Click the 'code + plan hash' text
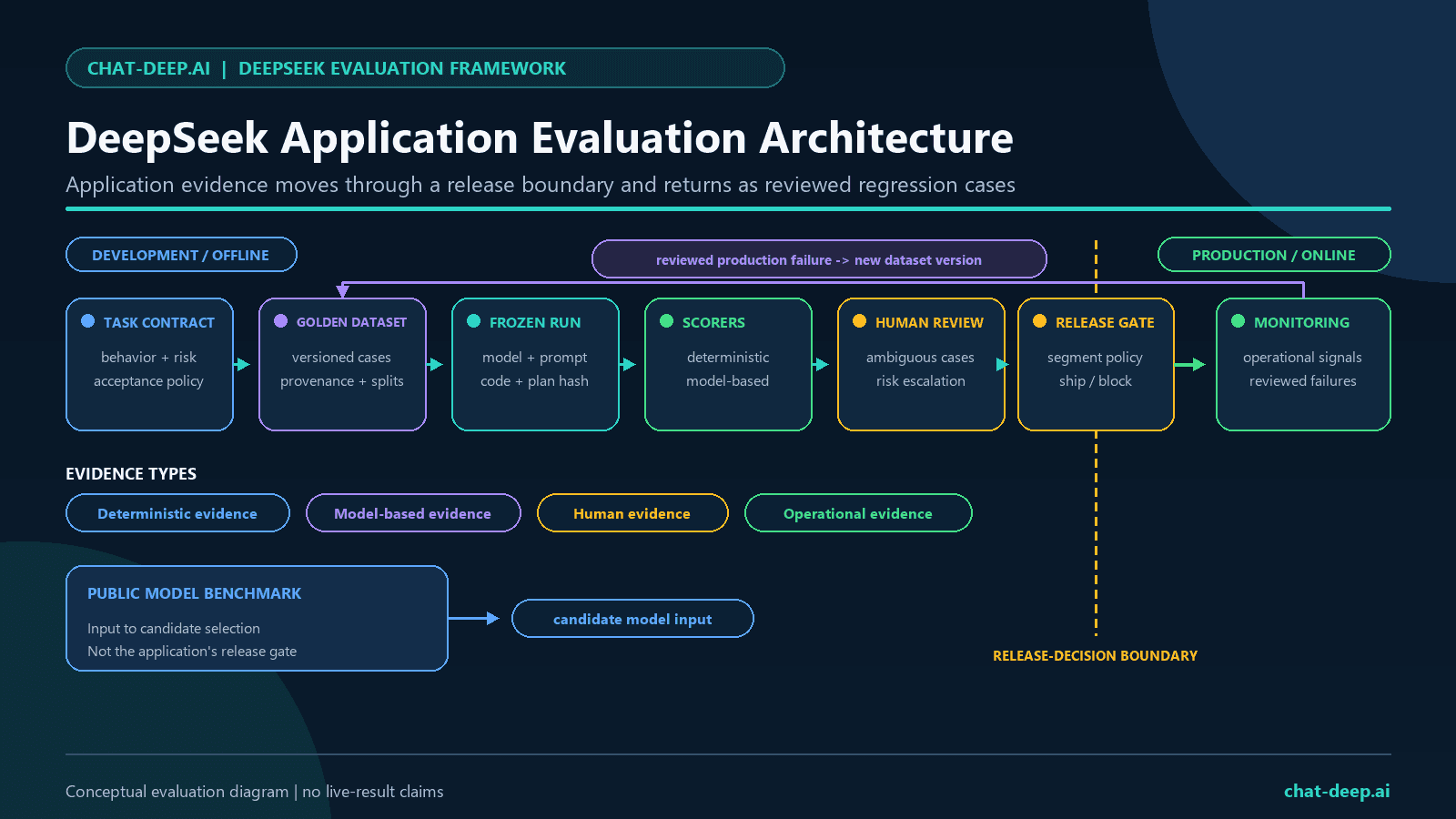This screenshot has width=1456, height=819. coord(534,381)
